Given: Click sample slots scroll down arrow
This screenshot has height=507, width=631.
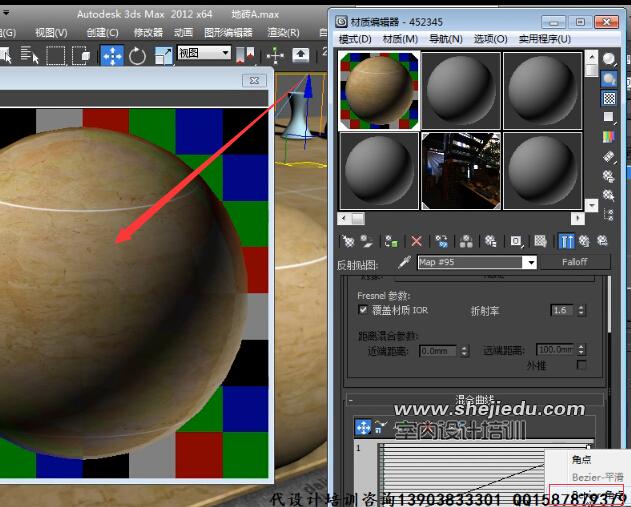Looking at the screenshot, I should 591,205.
